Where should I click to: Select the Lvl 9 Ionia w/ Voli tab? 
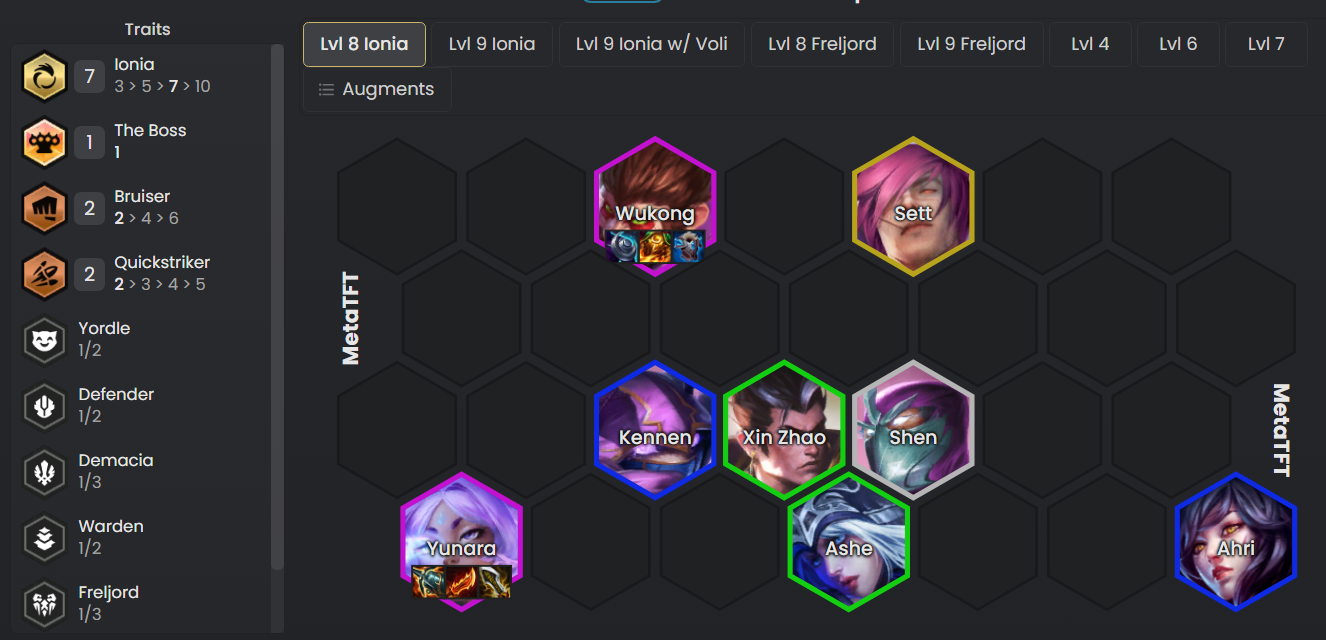point(652,44)
